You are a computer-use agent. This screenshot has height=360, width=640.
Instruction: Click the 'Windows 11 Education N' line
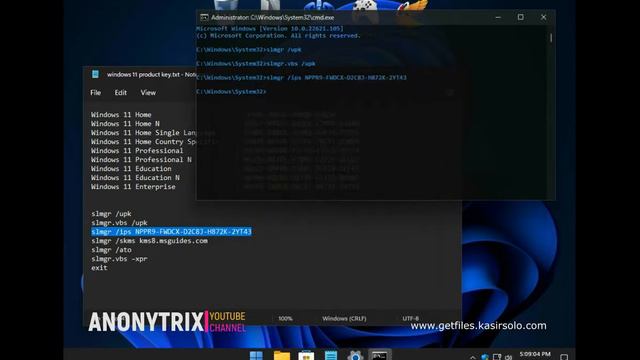pyautogui.click(x=136, y=178)
